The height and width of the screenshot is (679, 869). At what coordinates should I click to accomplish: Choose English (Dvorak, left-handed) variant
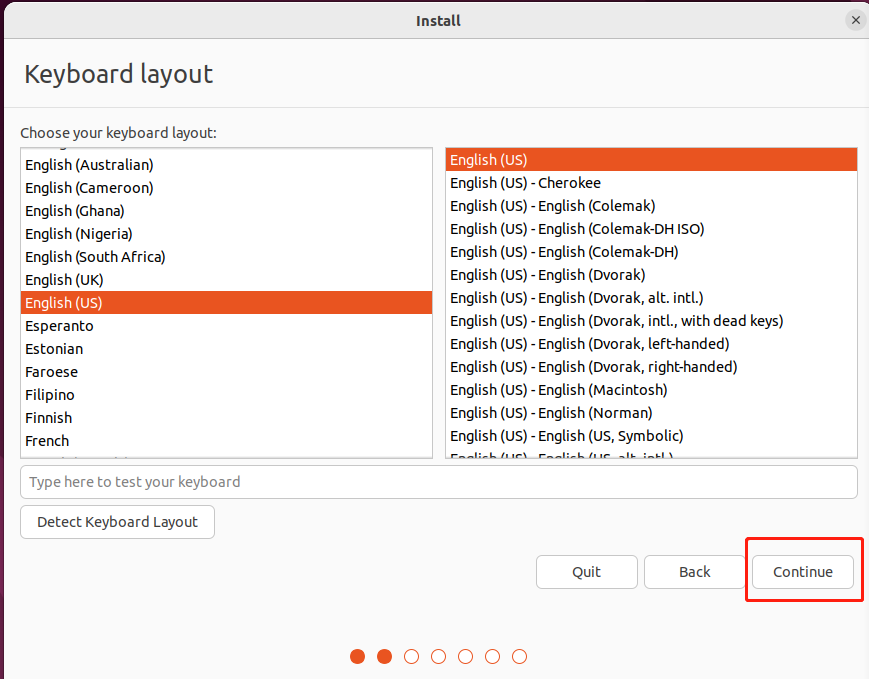589,344
